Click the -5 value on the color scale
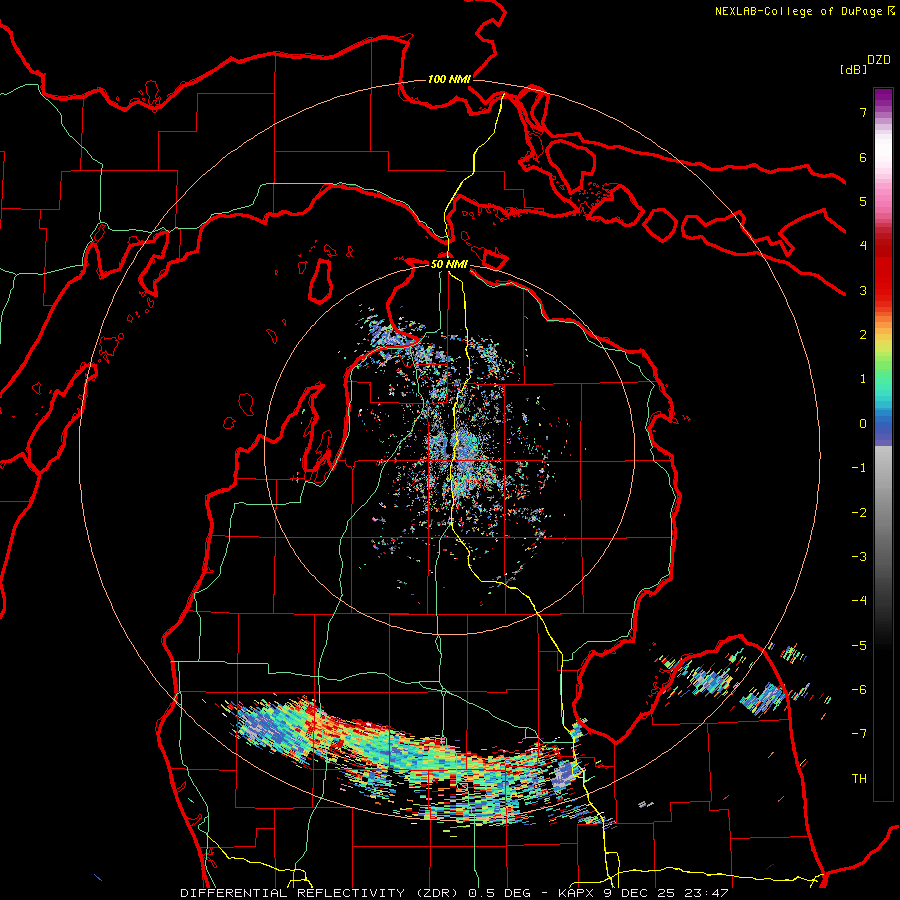This screenshot has height=900, width=900. [859, 646]
